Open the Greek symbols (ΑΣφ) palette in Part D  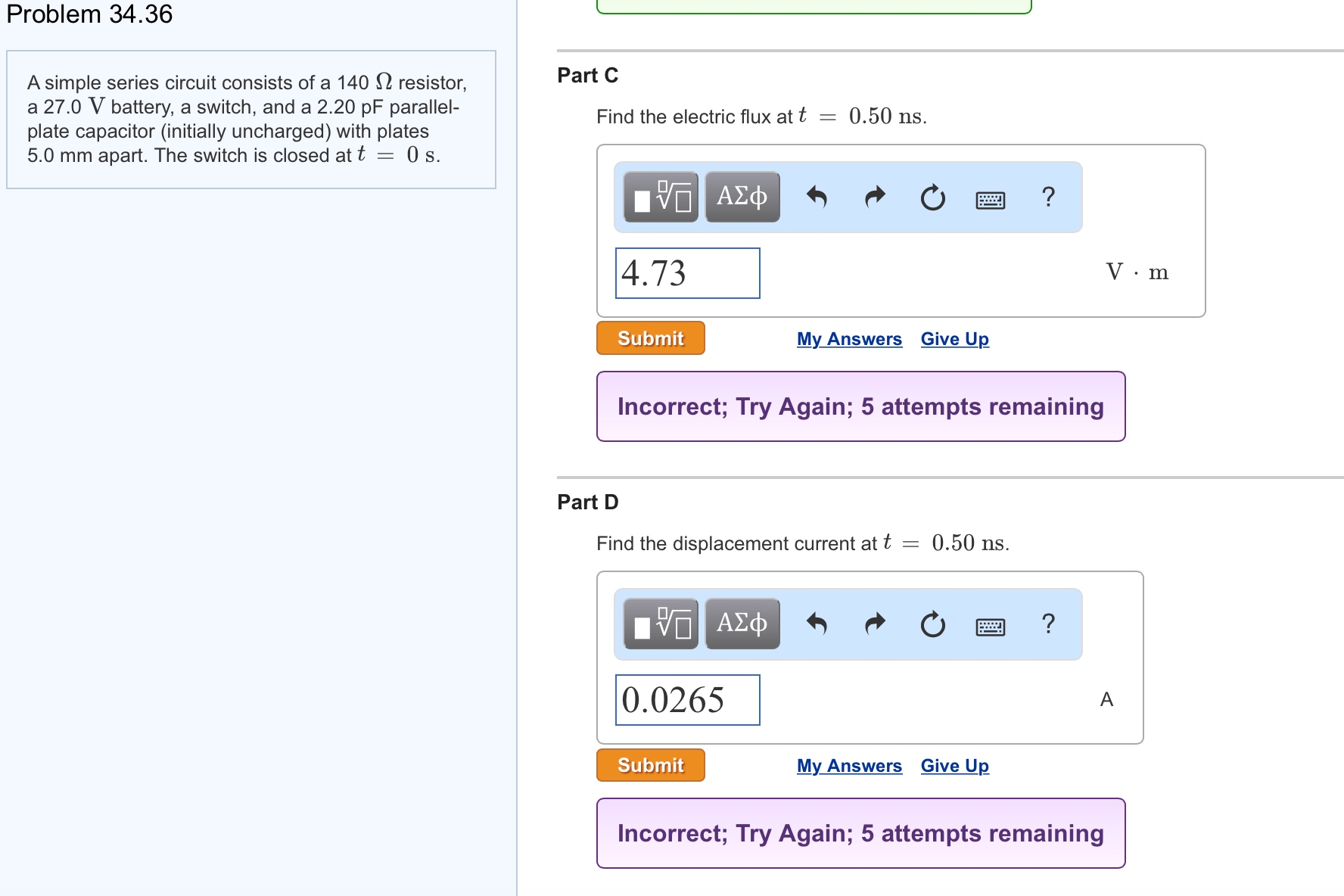[742, 624]
